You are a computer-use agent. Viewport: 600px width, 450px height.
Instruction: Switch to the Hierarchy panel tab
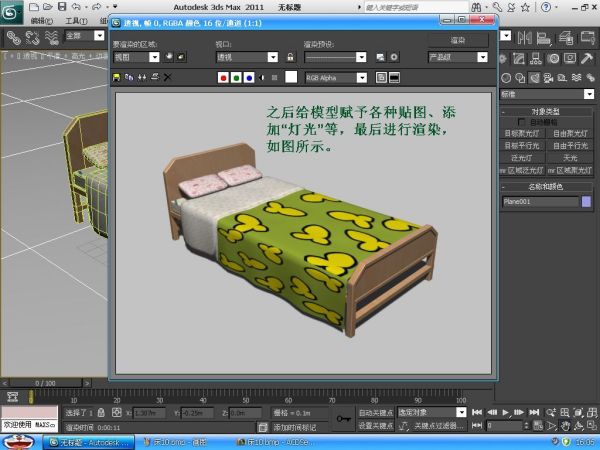536,59
